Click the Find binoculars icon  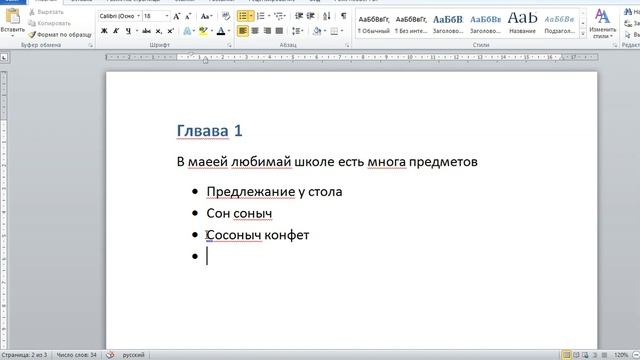point(628,12)
